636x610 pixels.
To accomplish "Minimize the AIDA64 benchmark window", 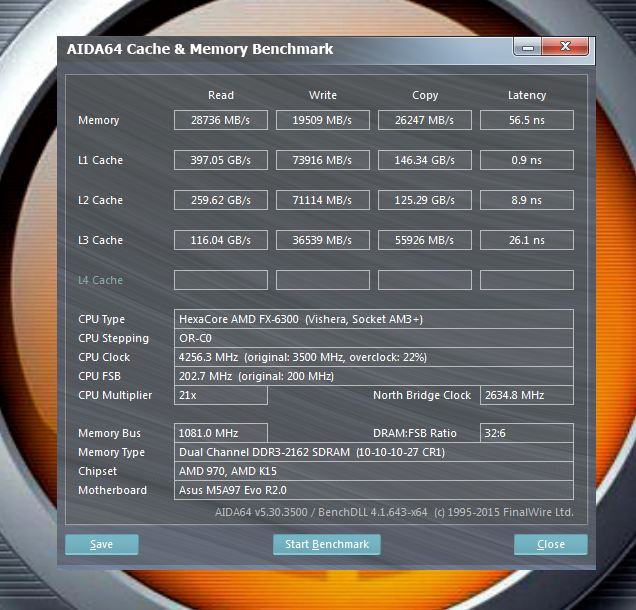I will 528,47.
